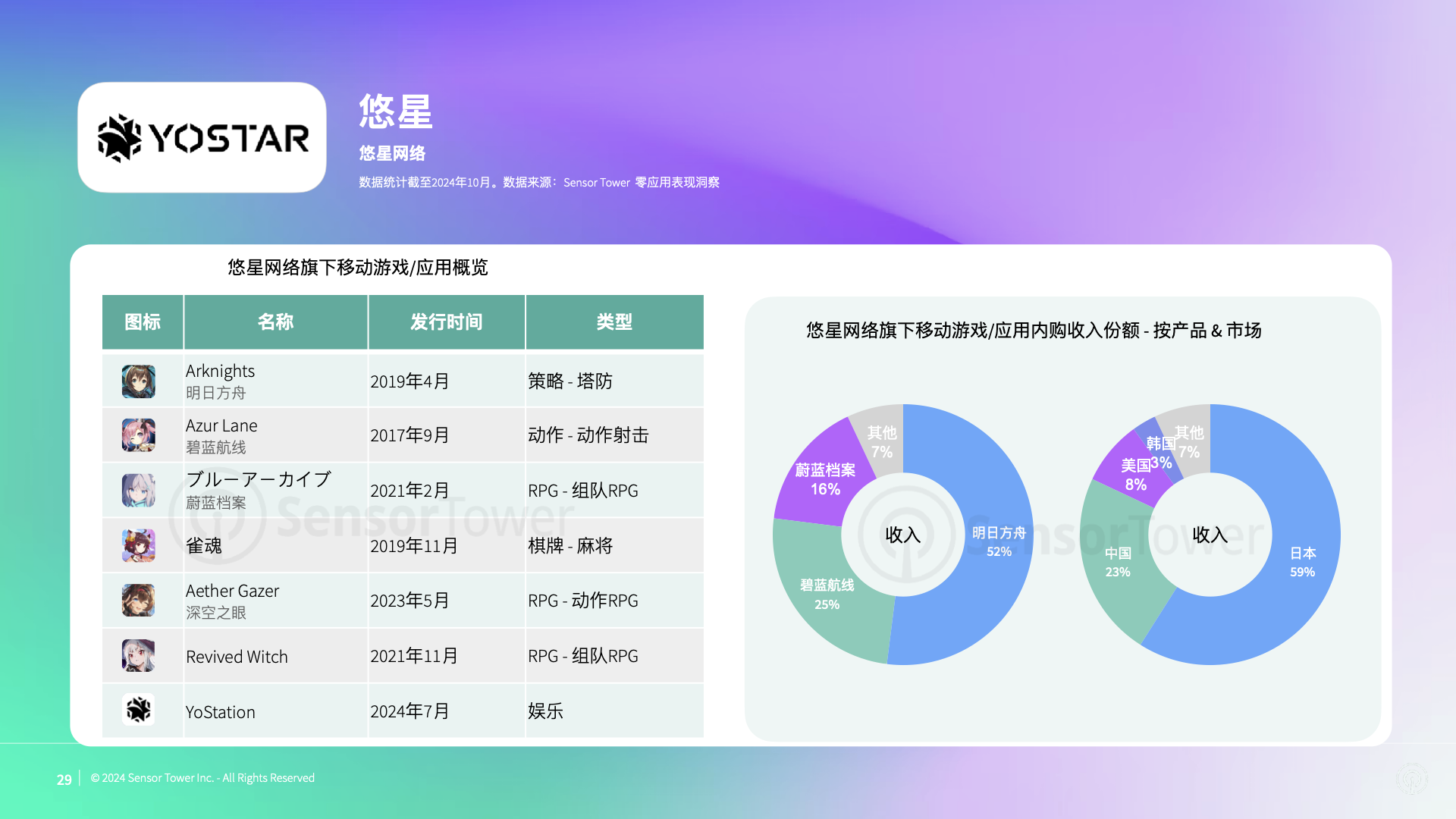Click the Aether Gazer game icon

coord(139,601)
